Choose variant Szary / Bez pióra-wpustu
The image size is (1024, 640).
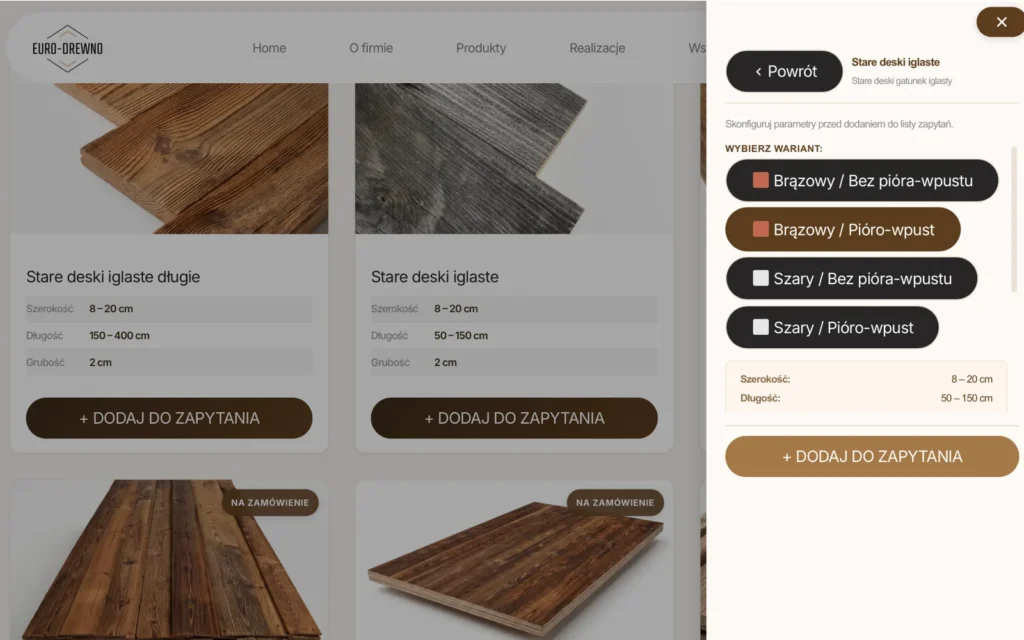pos(852,278)
